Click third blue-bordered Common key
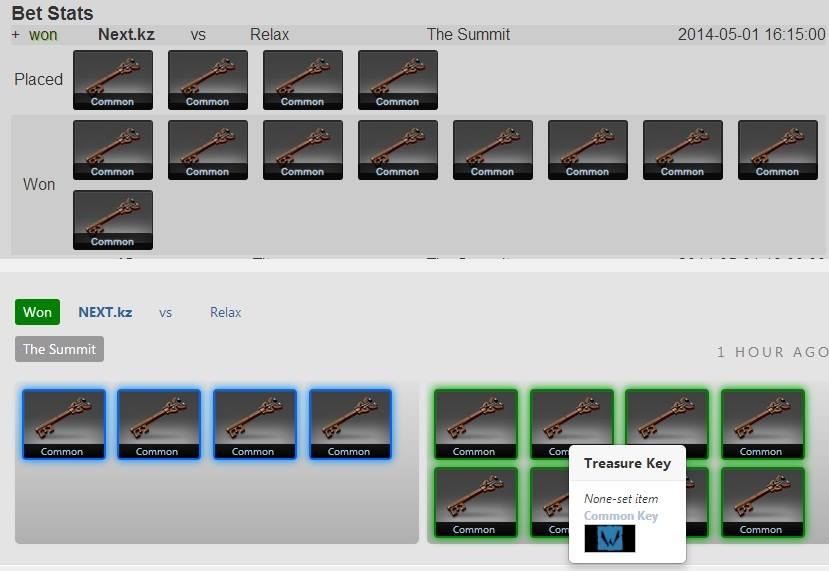Screen dimensions: 829x571 click(255, 424)
